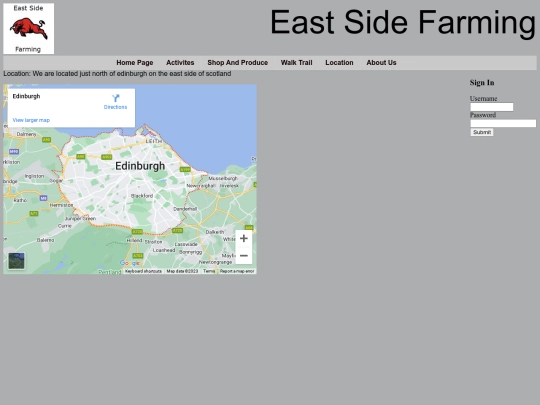The image size is (540, 405).
Task: Open the Home Page menu item
Action: click(x=135, y=63)
